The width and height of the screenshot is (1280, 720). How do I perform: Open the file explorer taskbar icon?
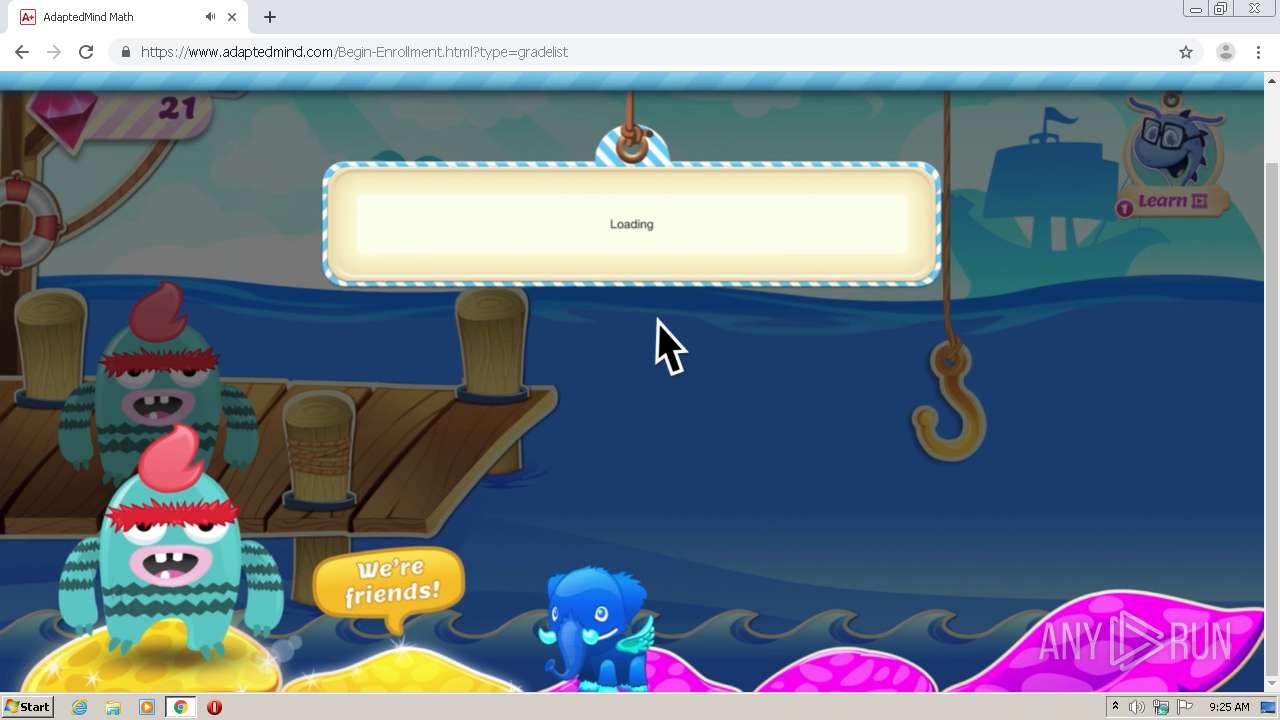(x=113, y=707)
